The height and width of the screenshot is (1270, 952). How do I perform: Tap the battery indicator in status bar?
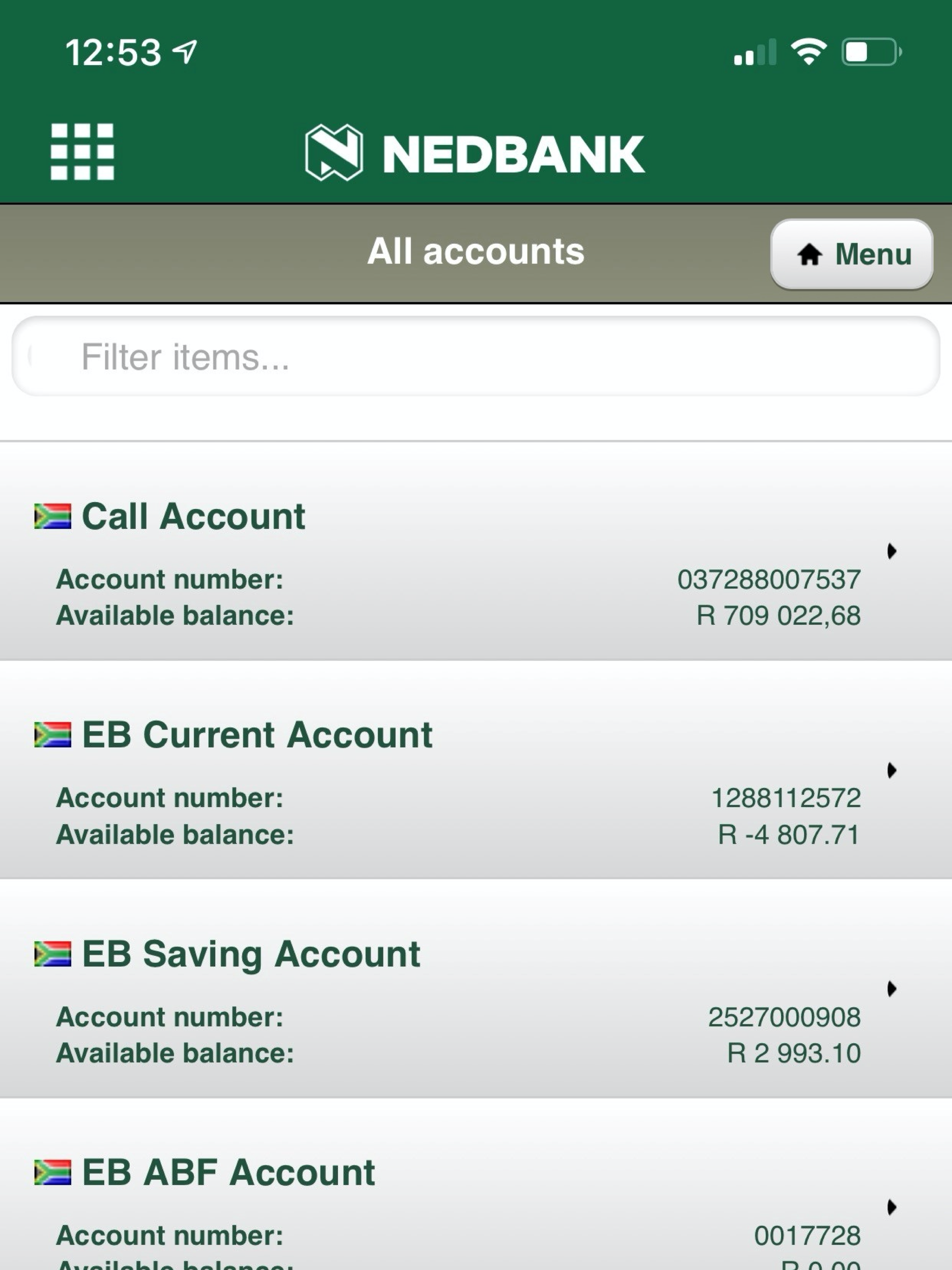[871, 52]
